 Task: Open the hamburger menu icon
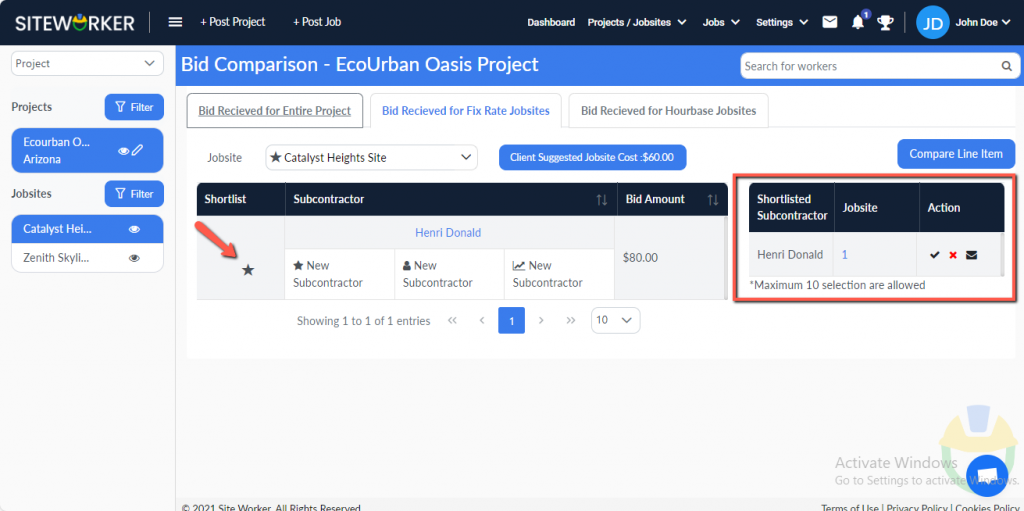[x=175, y=22]
